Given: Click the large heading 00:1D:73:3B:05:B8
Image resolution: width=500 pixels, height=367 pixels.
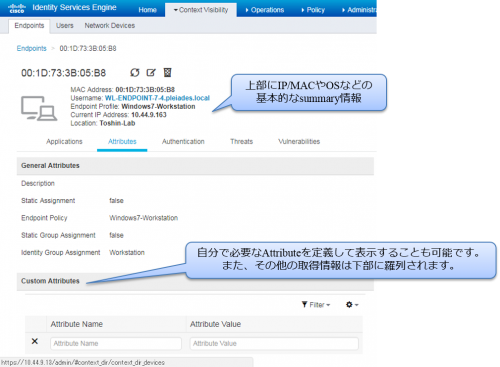Looking at the screenshot, I should (64, 73).
